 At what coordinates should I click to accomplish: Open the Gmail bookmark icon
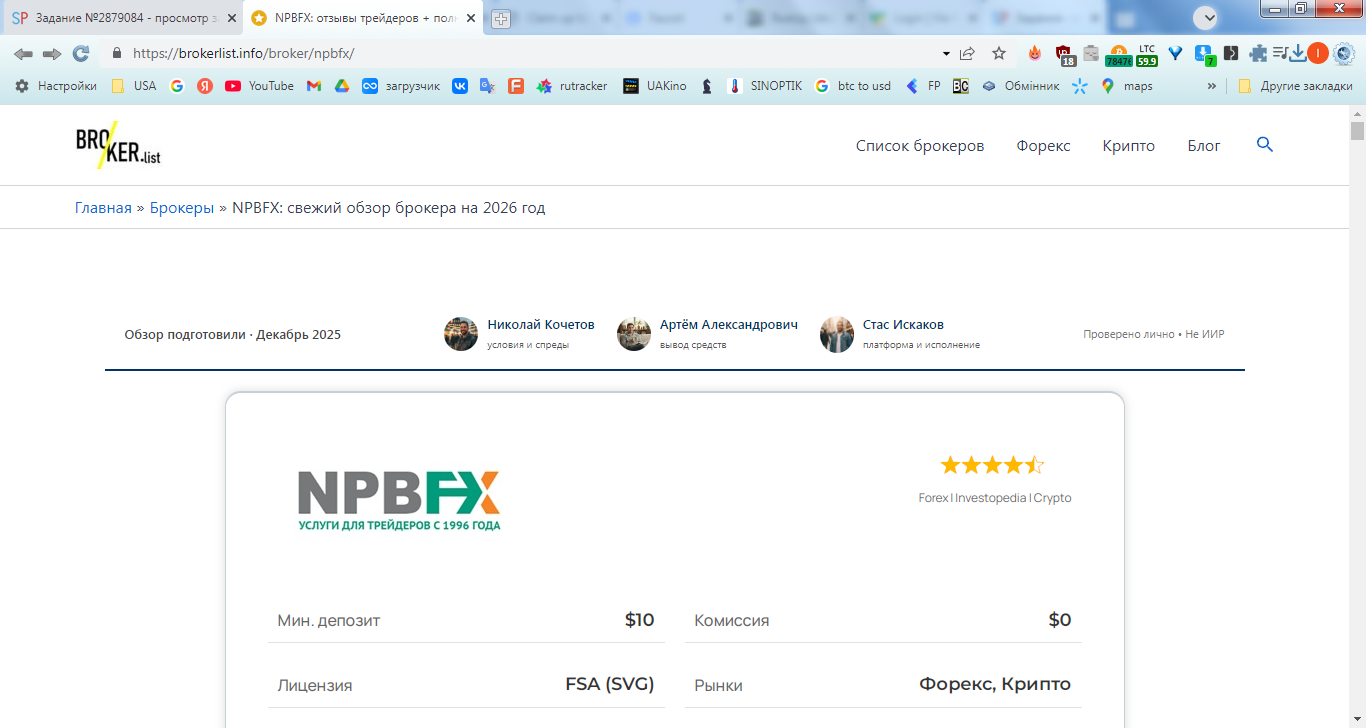314,86
